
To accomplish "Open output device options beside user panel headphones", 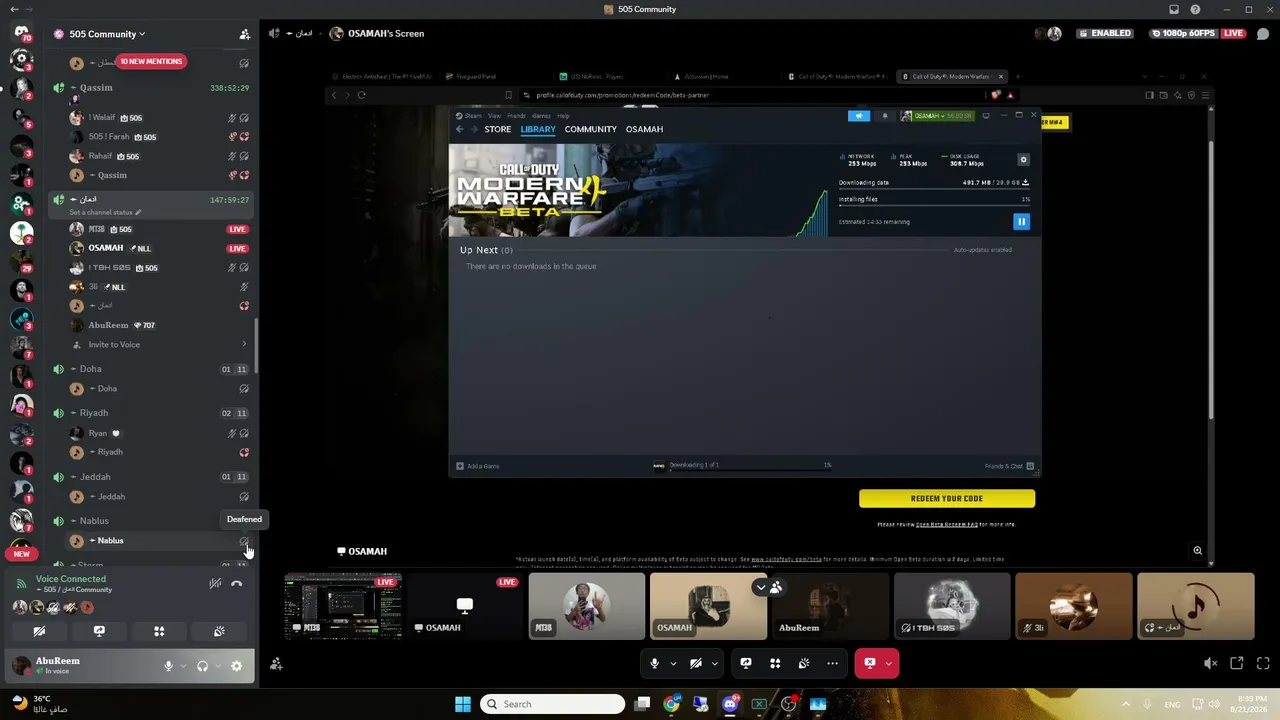I will coord(218,666).
